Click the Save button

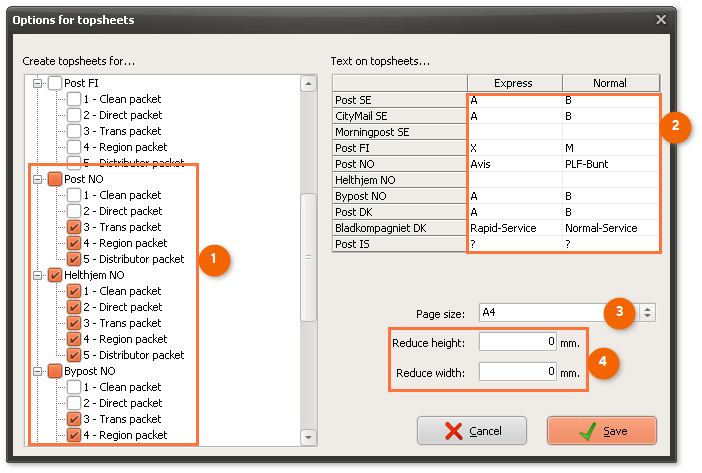(x=602, y=431)
